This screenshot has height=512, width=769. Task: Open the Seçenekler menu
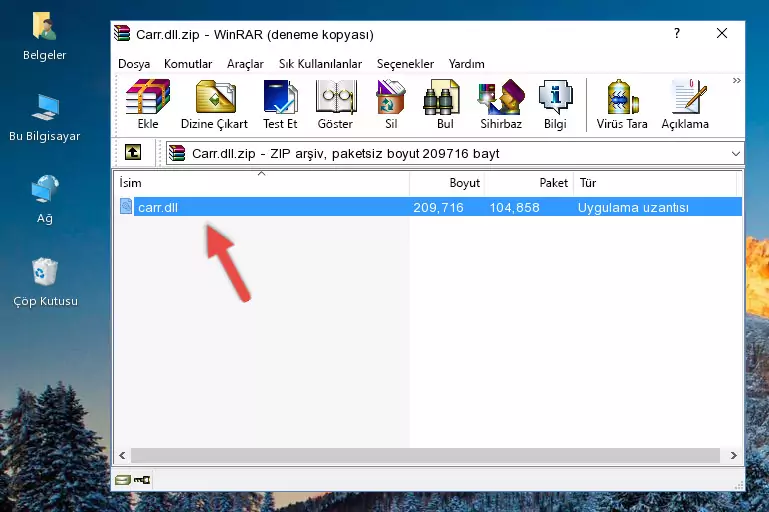coord(405,64)
